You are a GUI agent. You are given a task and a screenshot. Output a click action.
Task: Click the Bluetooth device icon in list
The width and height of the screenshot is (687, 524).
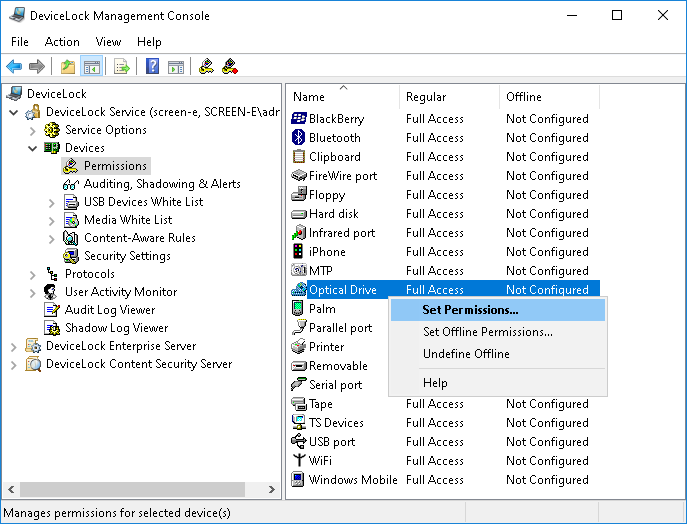click(298, 138)
